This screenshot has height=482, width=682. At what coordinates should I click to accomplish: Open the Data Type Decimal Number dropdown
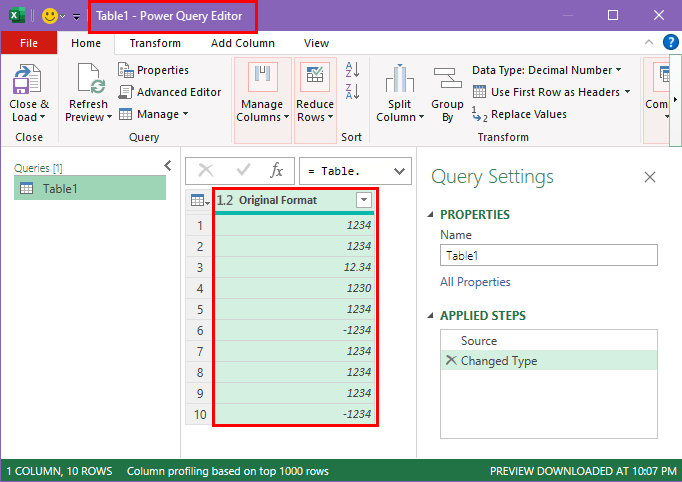[618, 70]
